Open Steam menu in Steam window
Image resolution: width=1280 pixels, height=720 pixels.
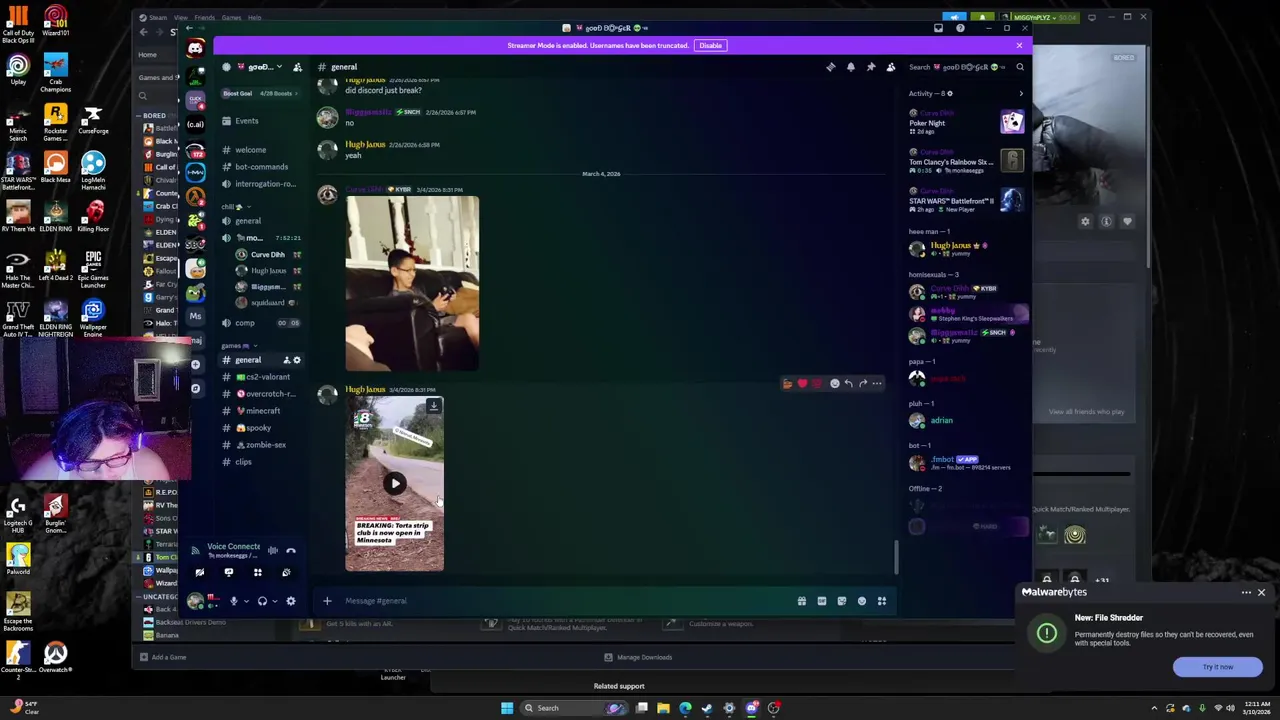157,17
